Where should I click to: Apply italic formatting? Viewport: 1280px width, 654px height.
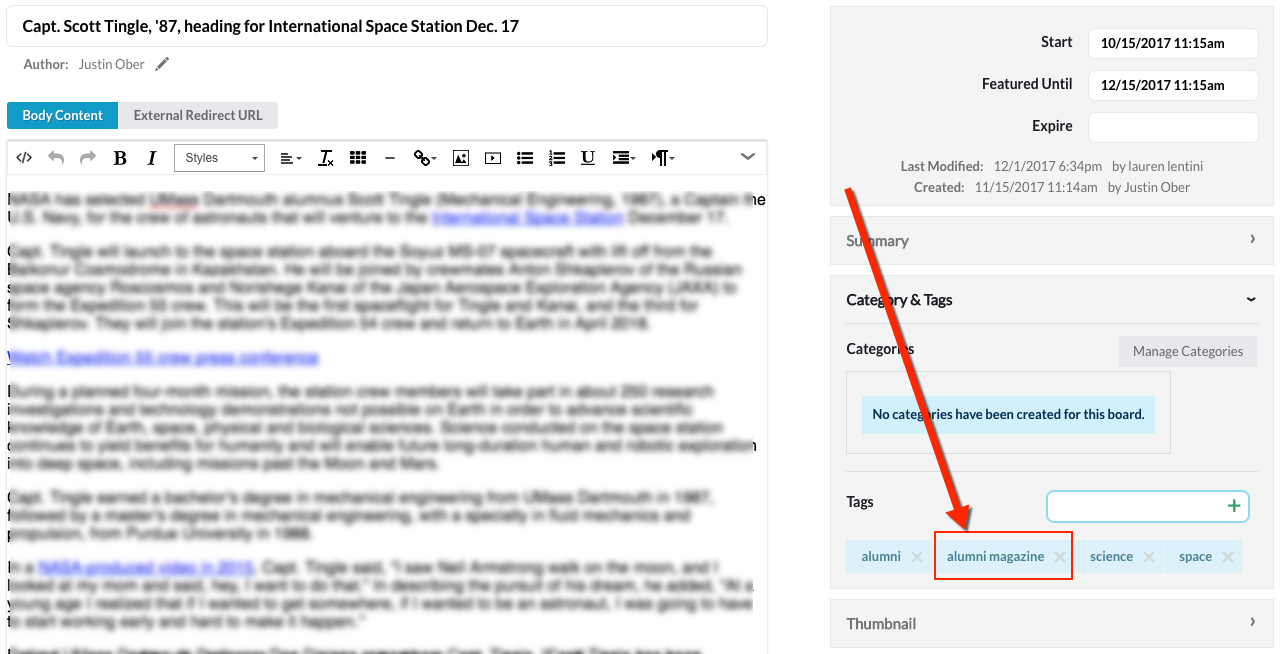point(152,158)
